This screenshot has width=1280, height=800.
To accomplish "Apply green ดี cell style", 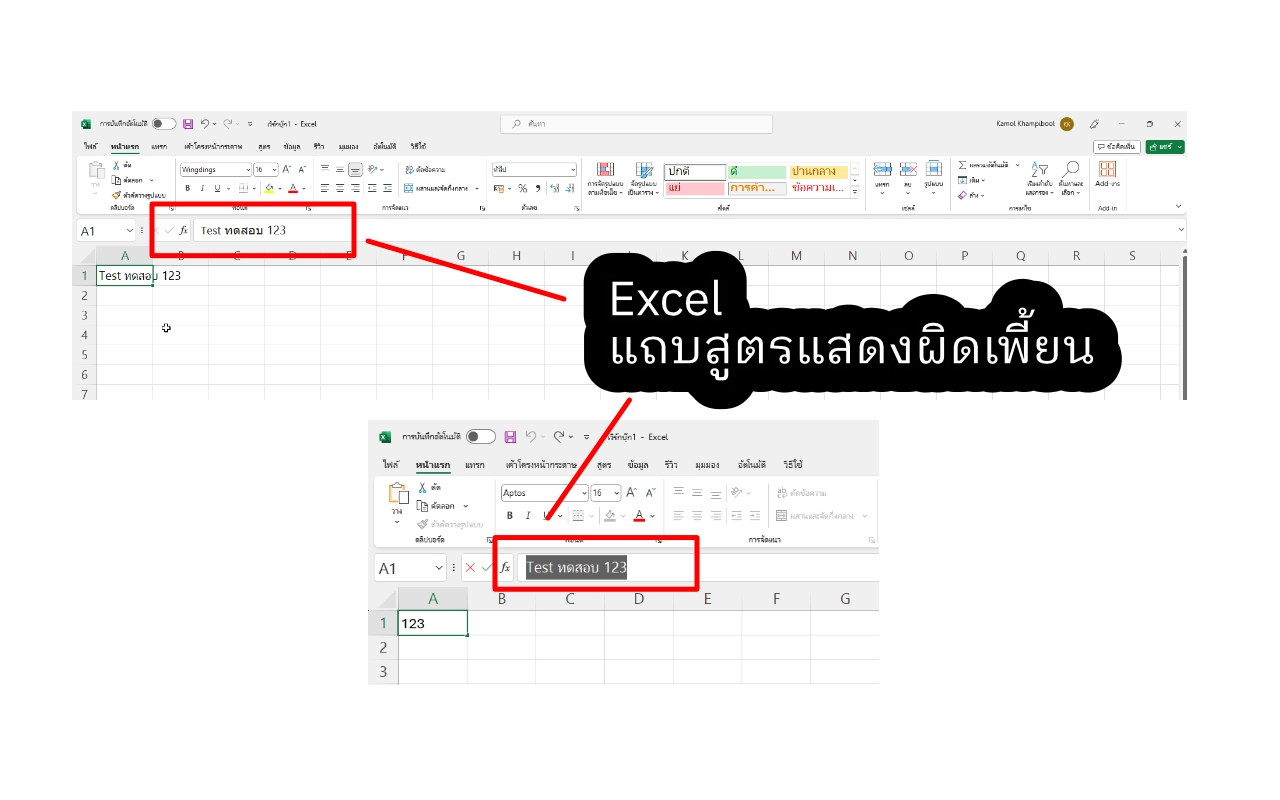I will 757,171.
